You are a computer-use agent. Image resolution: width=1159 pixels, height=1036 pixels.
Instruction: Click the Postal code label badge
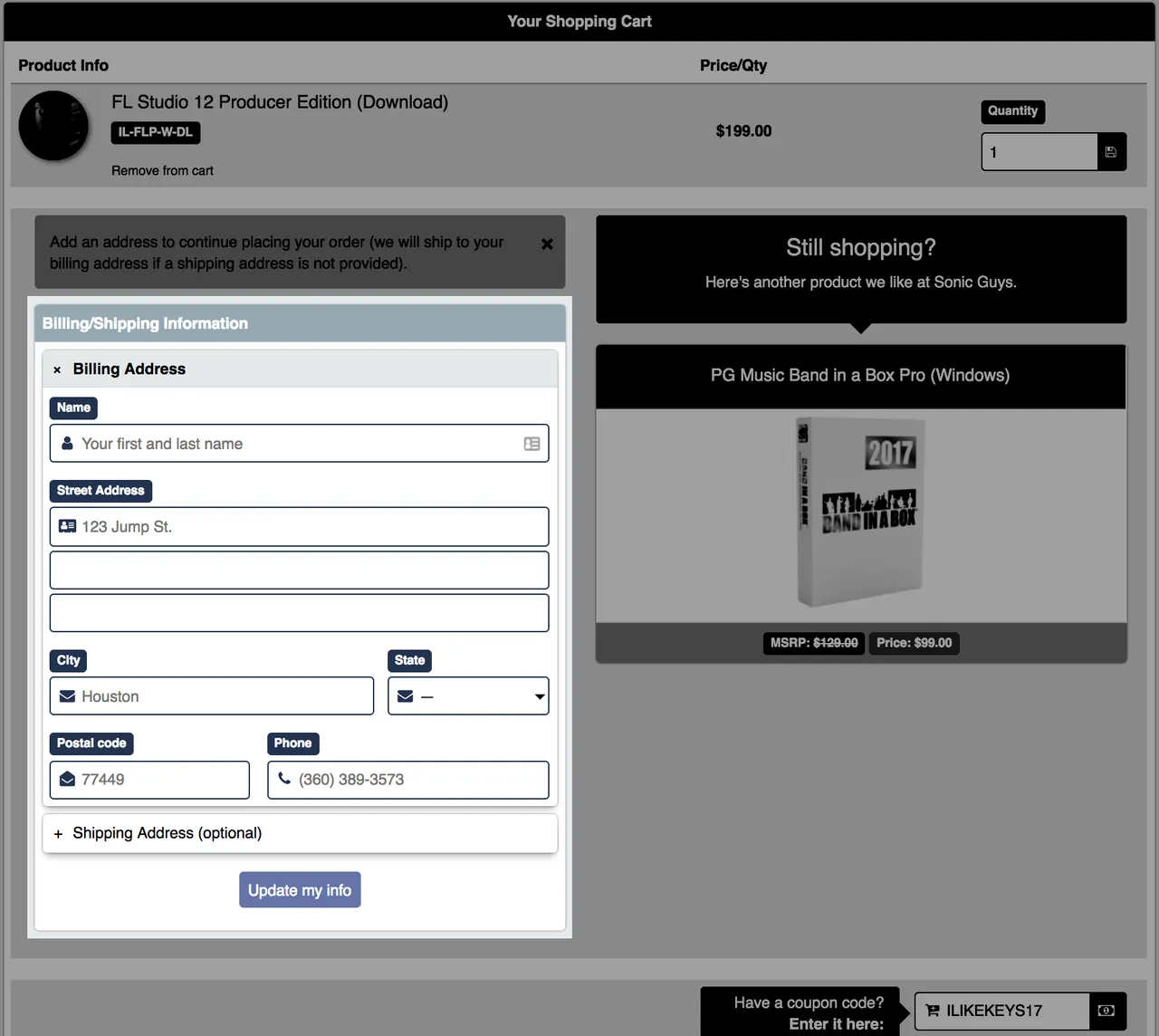tap(91, 743)
